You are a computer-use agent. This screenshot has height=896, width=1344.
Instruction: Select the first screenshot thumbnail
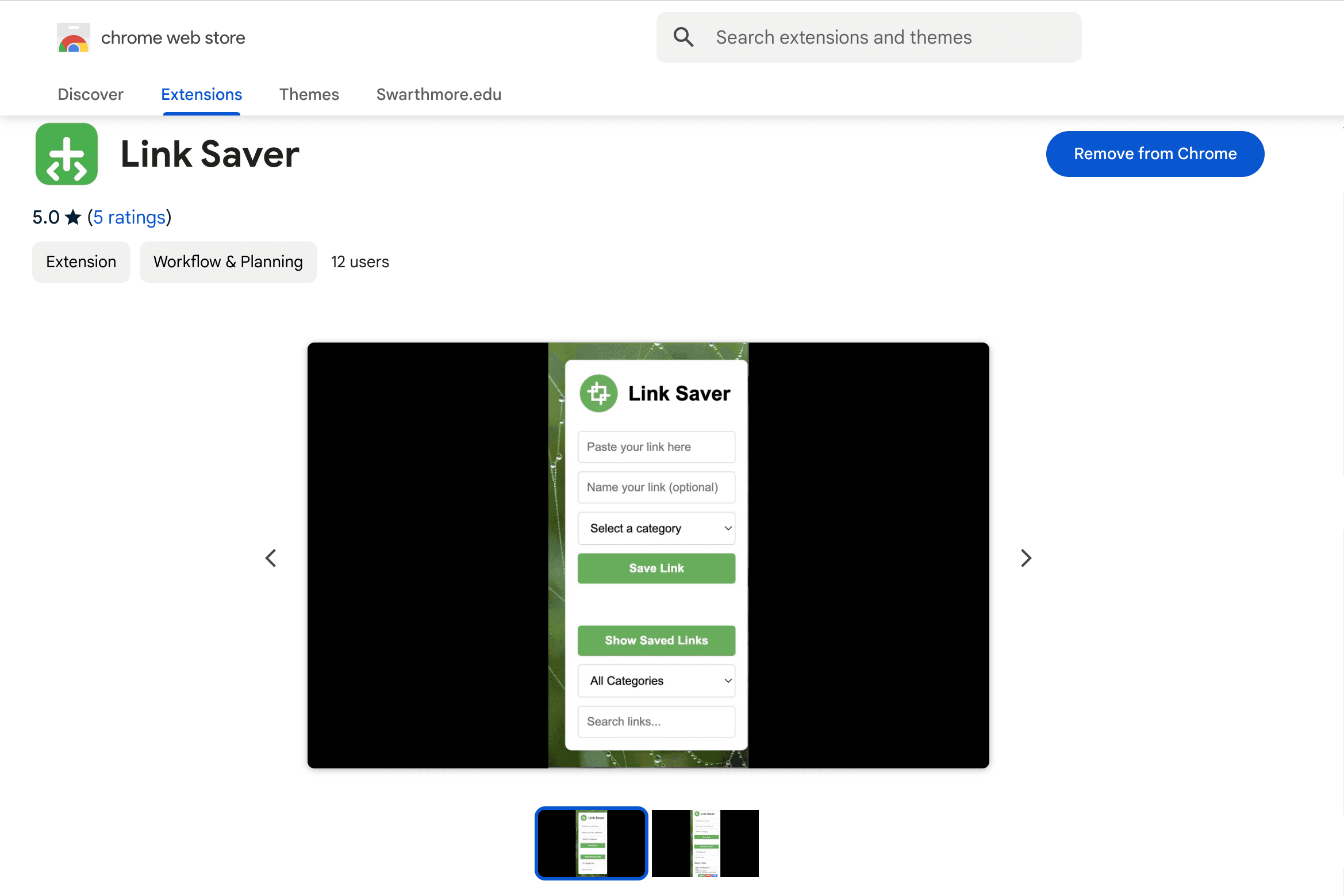pos(591,843)
